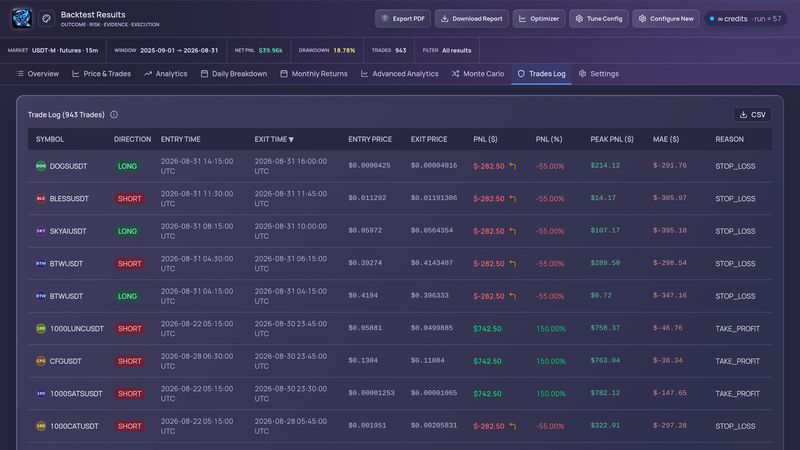Click the DOGSUSDT coin icon
This screenshot has height=450, width=800.
point(41,166)
